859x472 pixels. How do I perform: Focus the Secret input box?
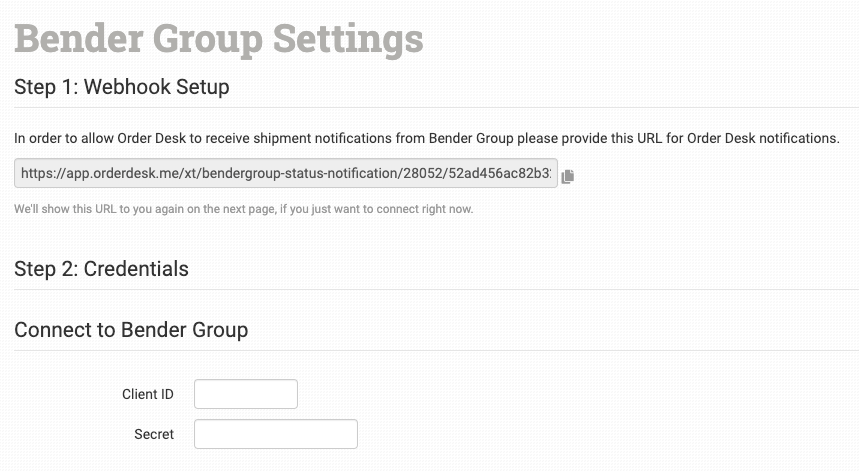click(276, 434)
